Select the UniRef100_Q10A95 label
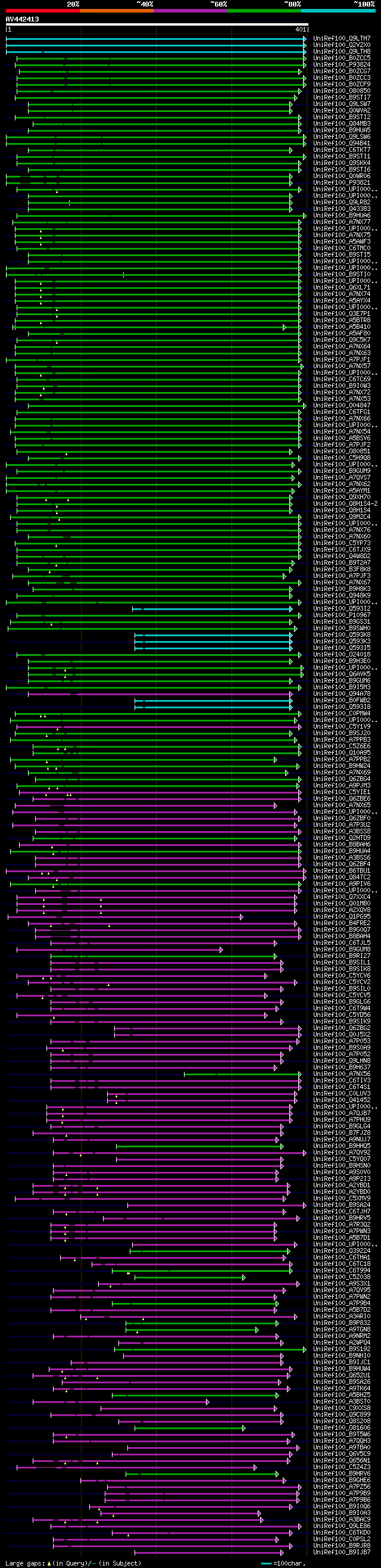Viewport: 381px width, 1568px height. pyautogui.click(x=342, y=753)
